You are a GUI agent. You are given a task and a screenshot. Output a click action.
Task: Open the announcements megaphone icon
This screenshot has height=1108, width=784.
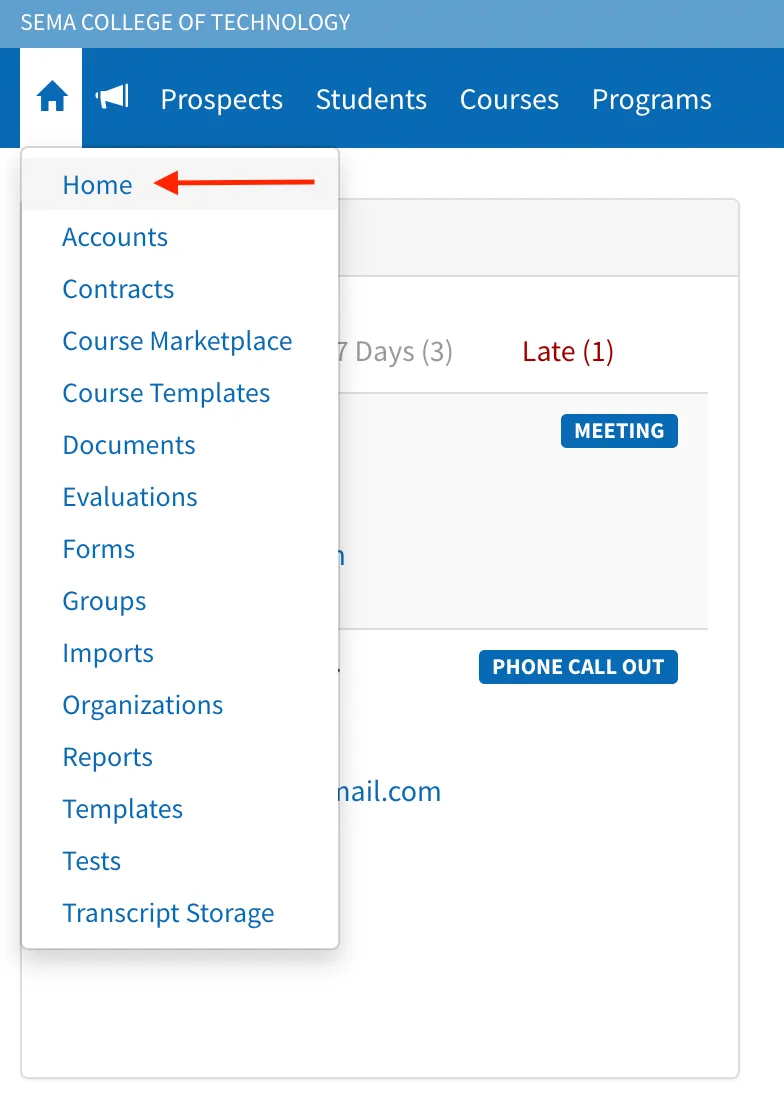pyautogui.click(x=112, y=98)
